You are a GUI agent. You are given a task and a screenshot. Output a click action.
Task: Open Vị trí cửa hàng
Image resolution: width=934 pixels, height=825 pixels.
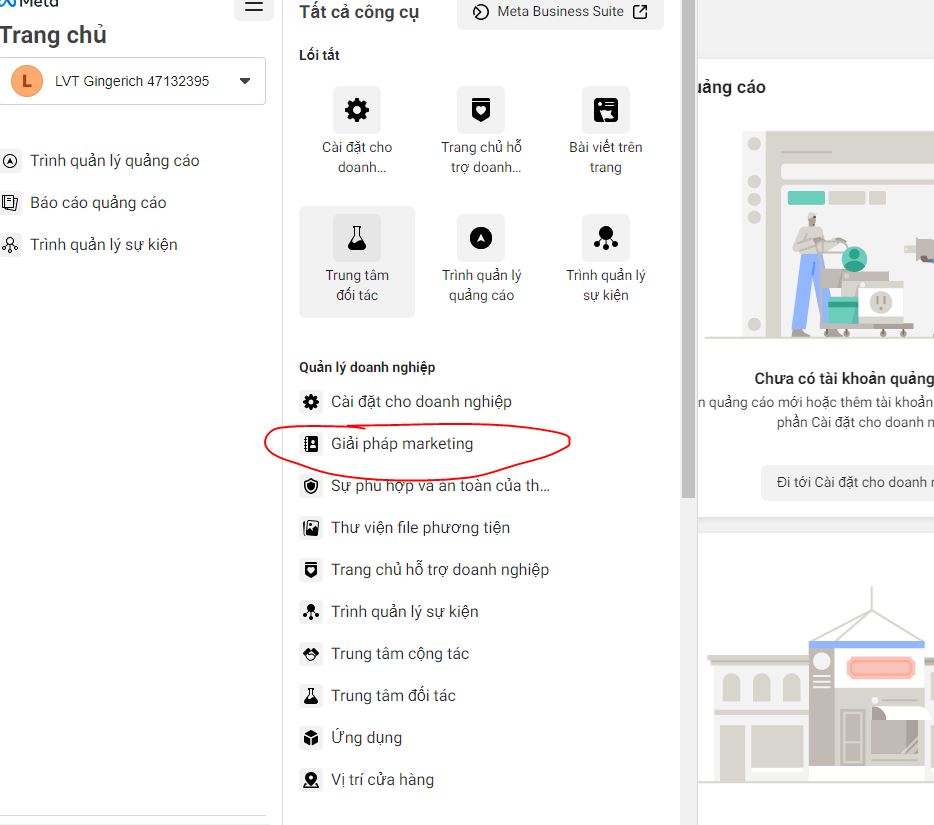click(382, 780)
